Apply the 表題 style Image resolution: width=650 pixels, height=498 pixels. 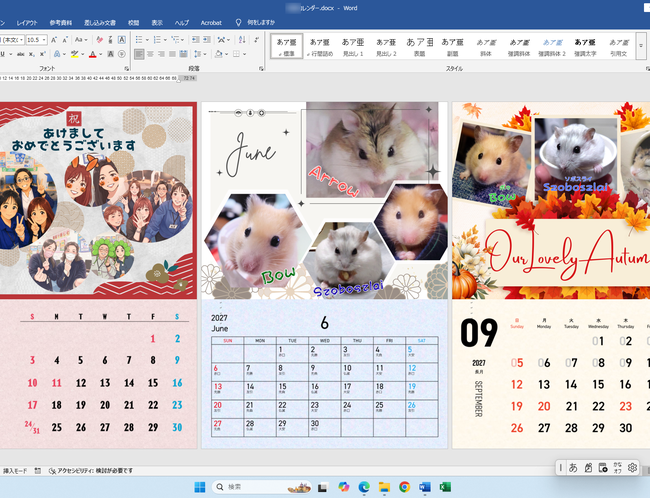pos(419,46)
